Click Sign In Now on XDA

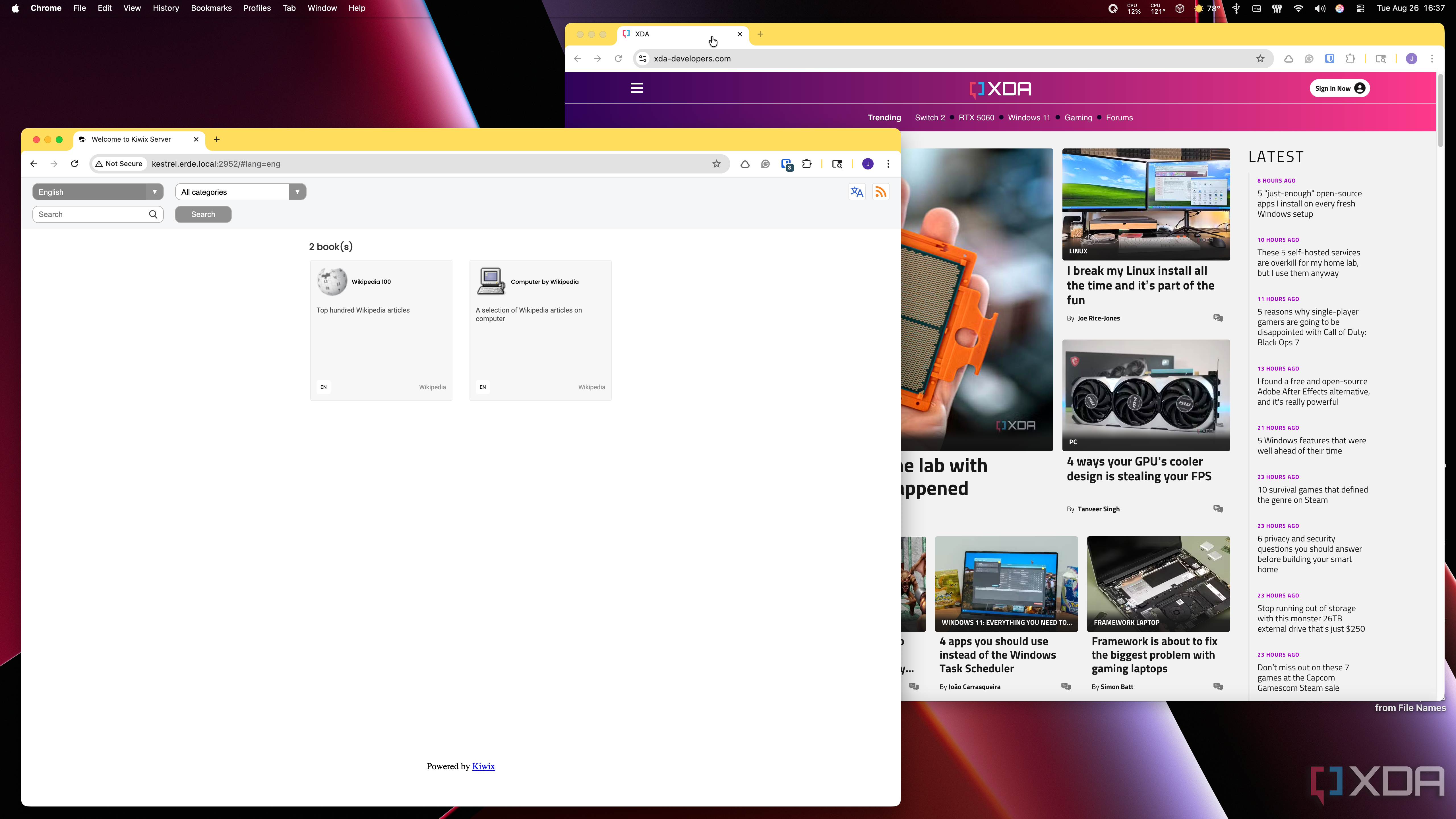(1340, 88)
